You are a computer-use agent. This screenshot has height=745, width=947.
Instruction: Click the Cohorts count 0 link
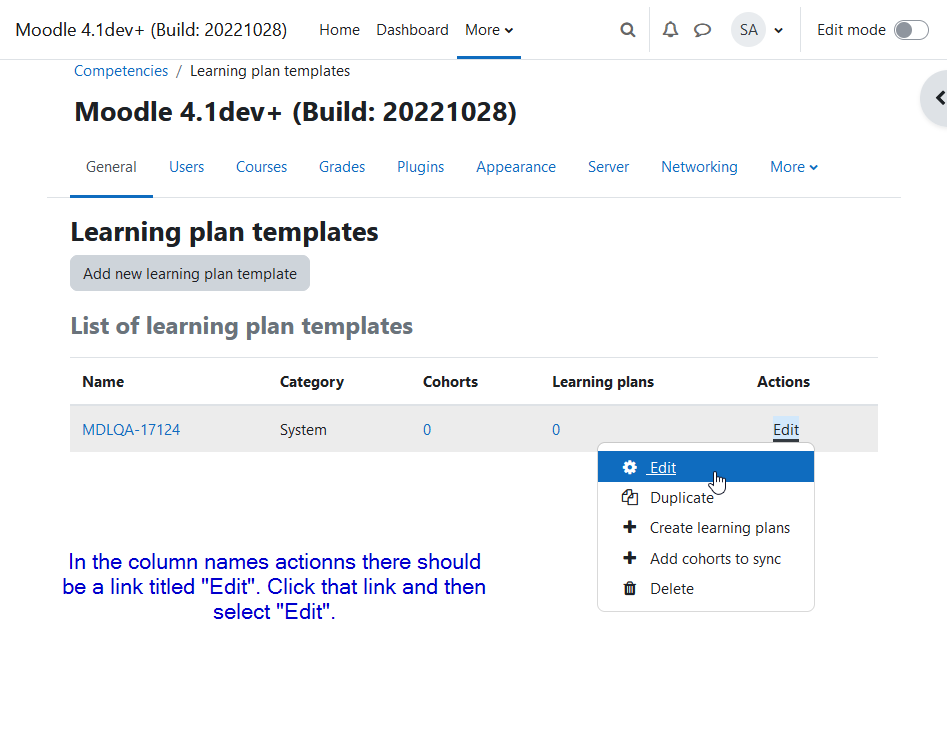[426, 429]
